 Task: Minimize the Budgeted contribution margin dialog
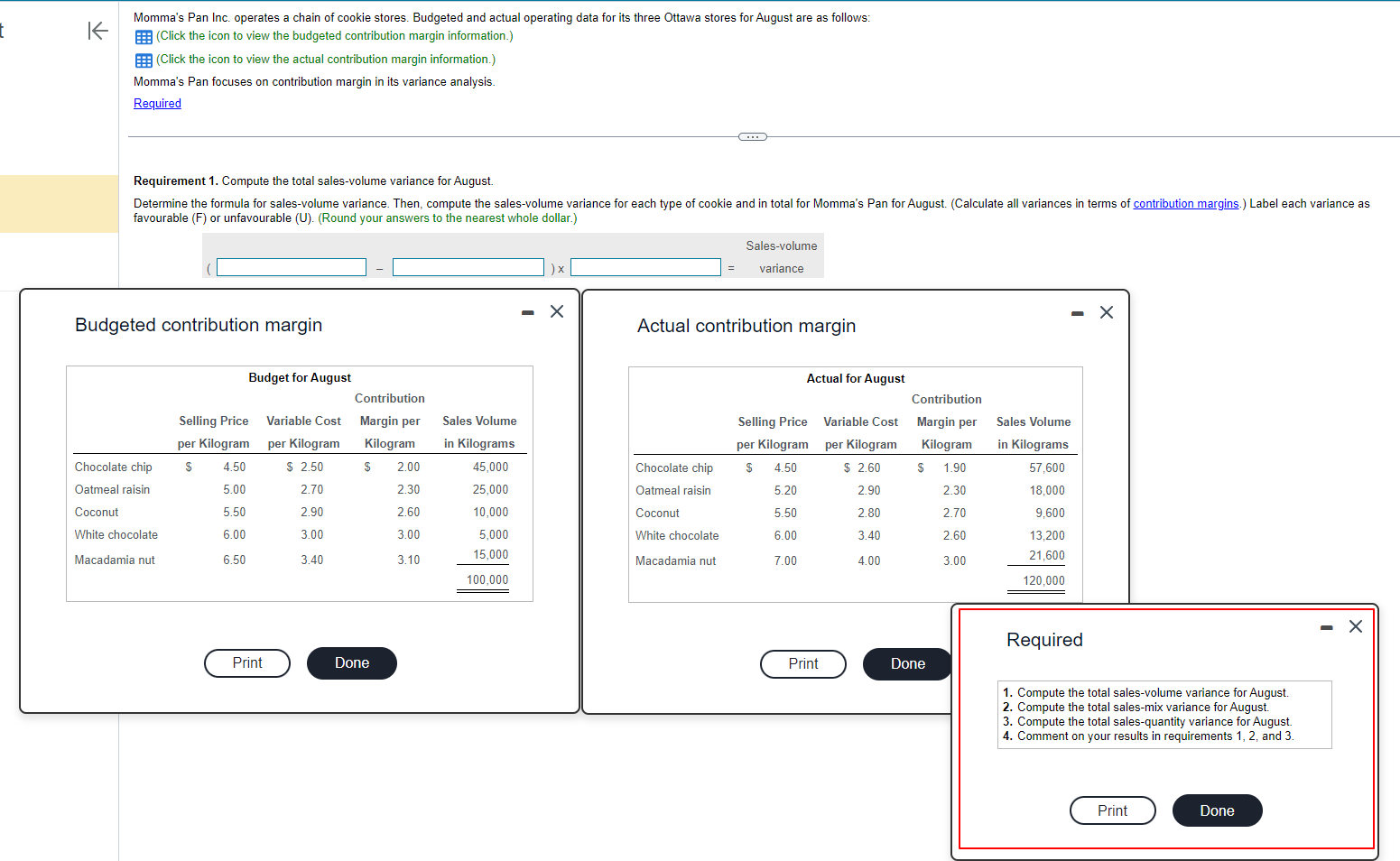(x=528, y=312)
